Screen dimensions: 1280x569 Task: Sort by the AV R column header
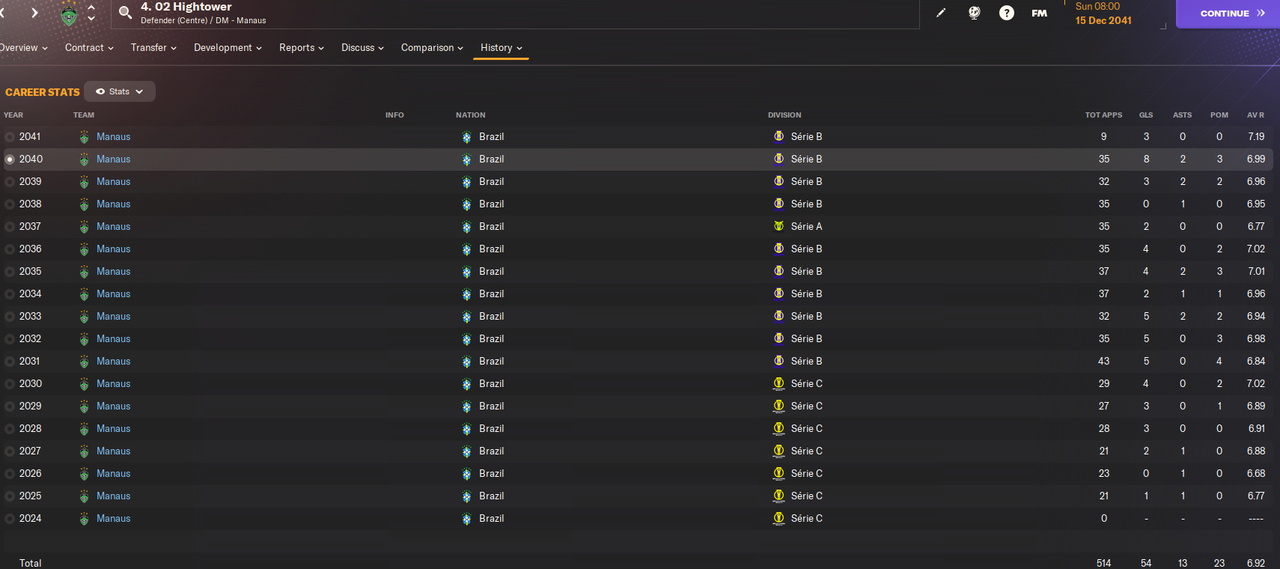(1256, 115)
